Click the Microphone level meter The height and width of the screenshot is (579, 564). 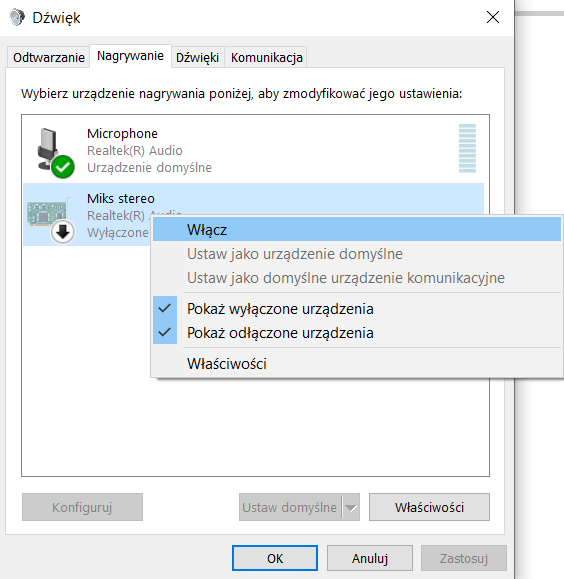467,148
